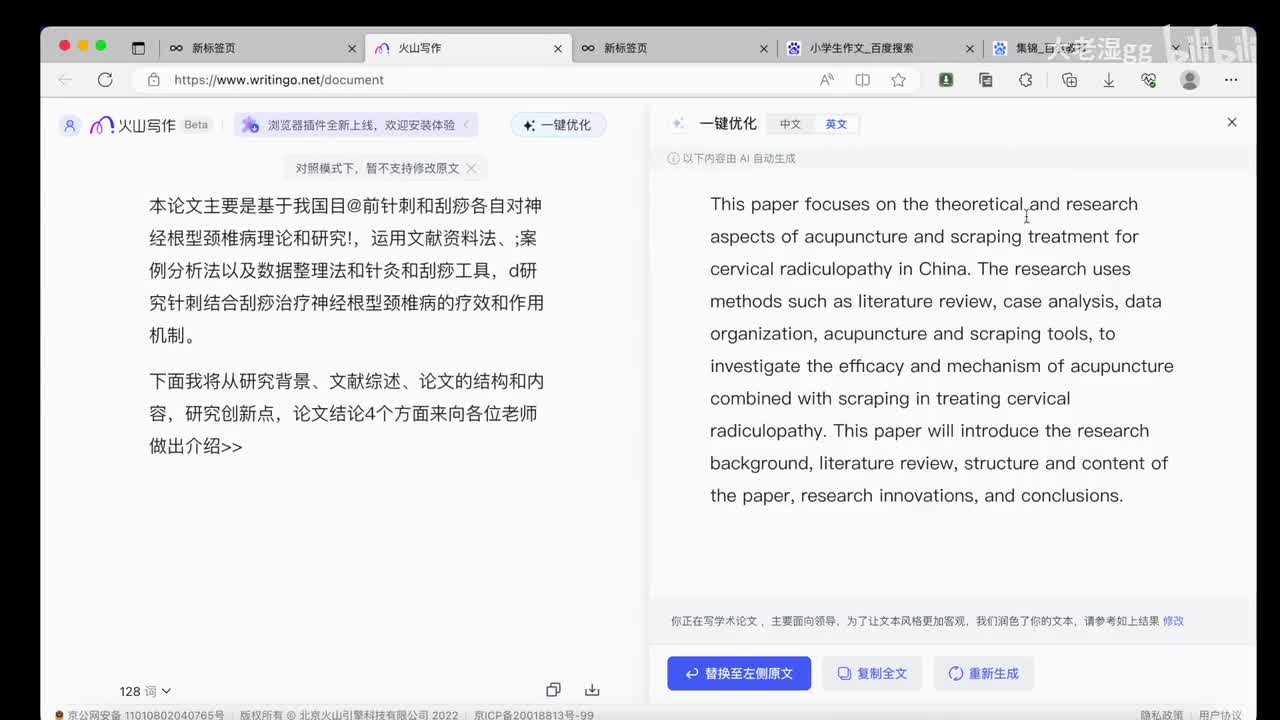Viewport: 1280px width, 720px height.
Task: Open the browser profile avatar
Action: tap(1189, 80)
